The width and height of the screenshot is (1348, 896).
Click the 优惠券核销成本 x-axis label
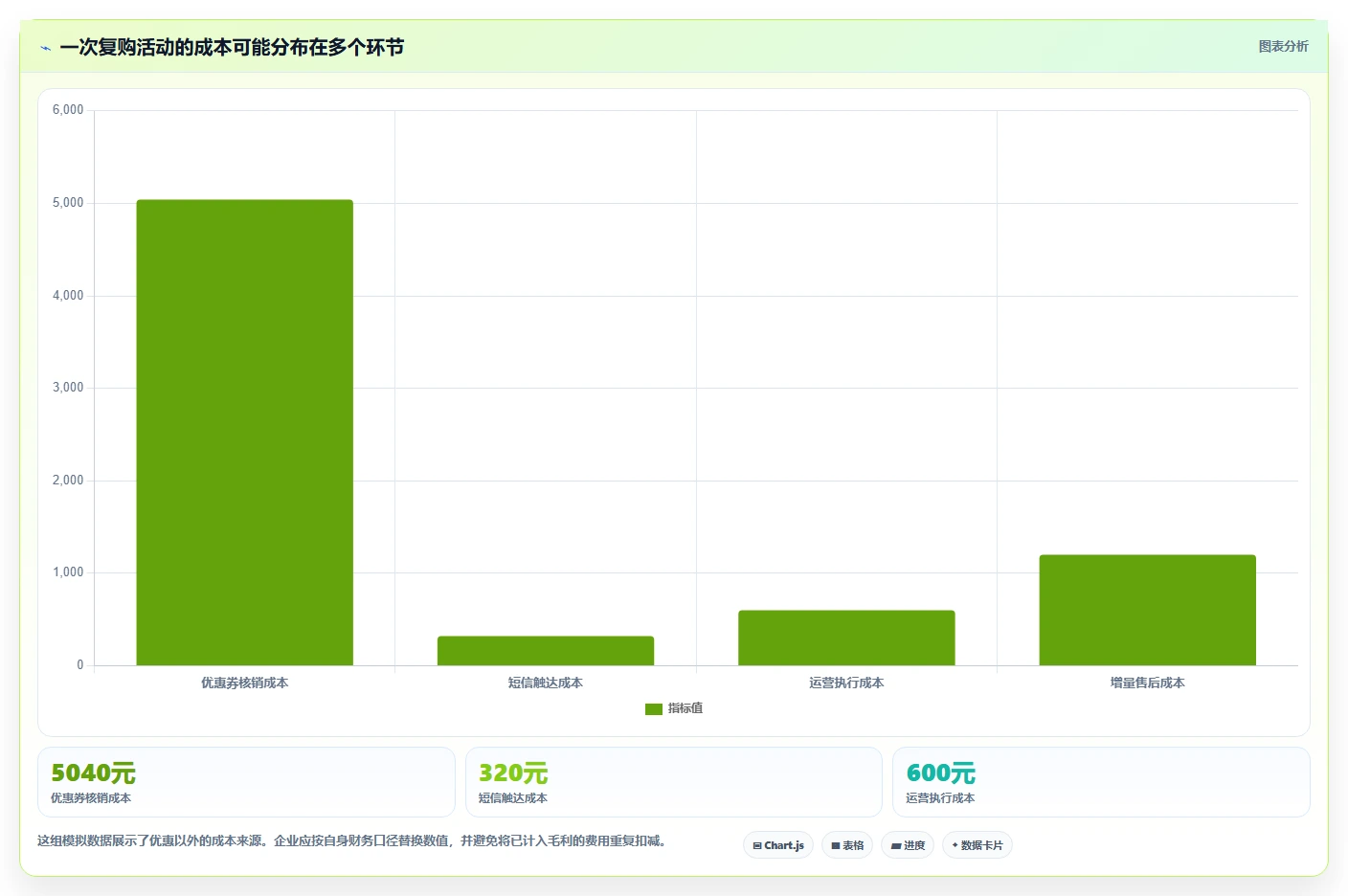pyautogui.click(x=245, y=683)
